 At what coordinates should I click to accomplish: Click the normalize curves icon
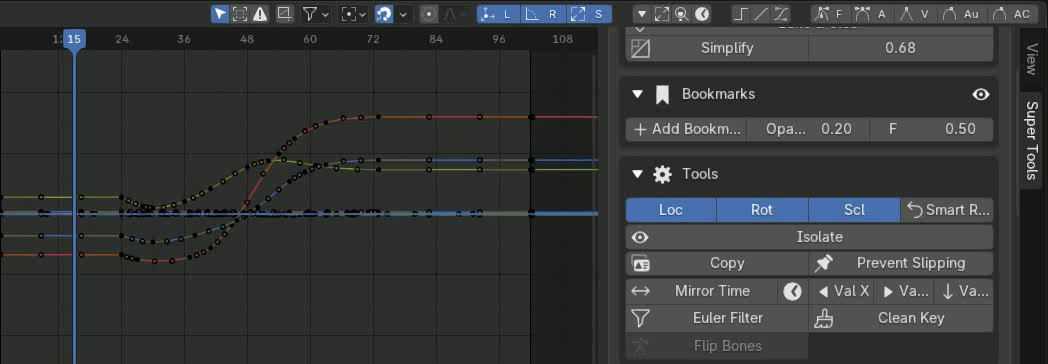click(x=285, y=13)
